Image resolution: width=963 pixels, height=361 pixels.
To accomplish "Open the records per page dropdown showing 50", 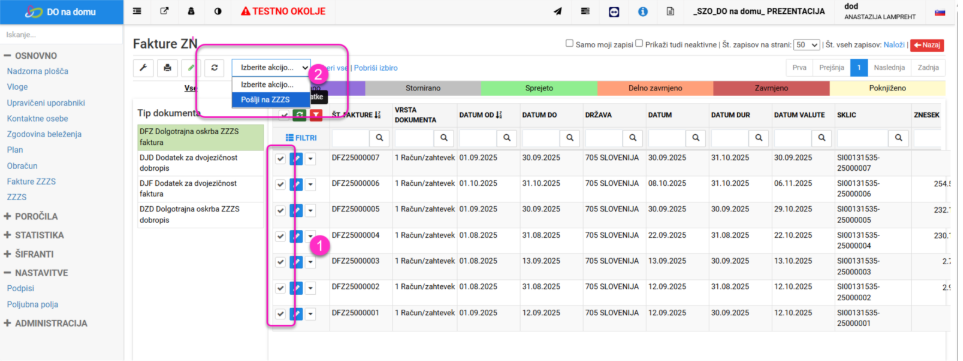I will (x=806, y=45).
